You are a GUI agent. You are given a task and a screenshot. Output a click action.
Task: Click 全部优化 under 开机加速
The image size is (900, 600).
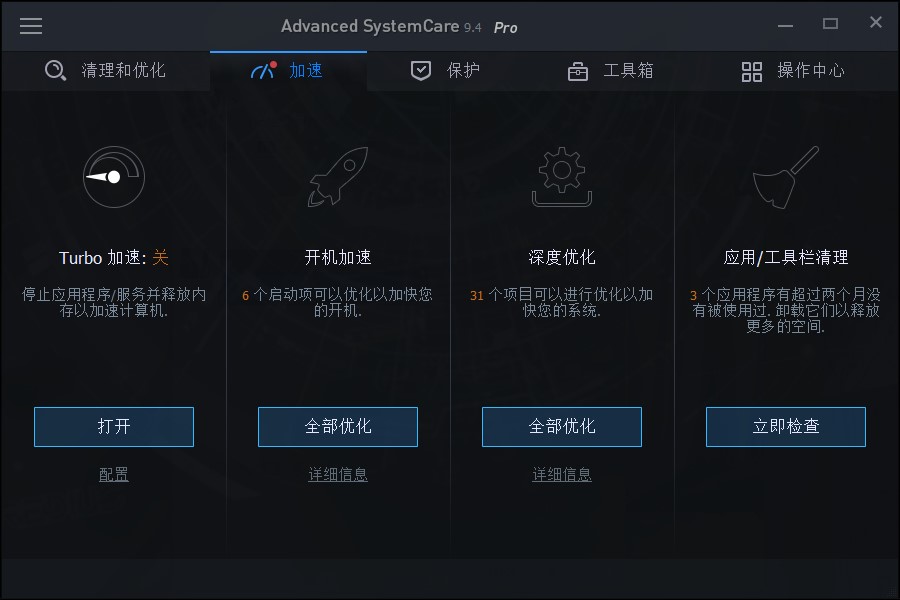coord(338,427)
